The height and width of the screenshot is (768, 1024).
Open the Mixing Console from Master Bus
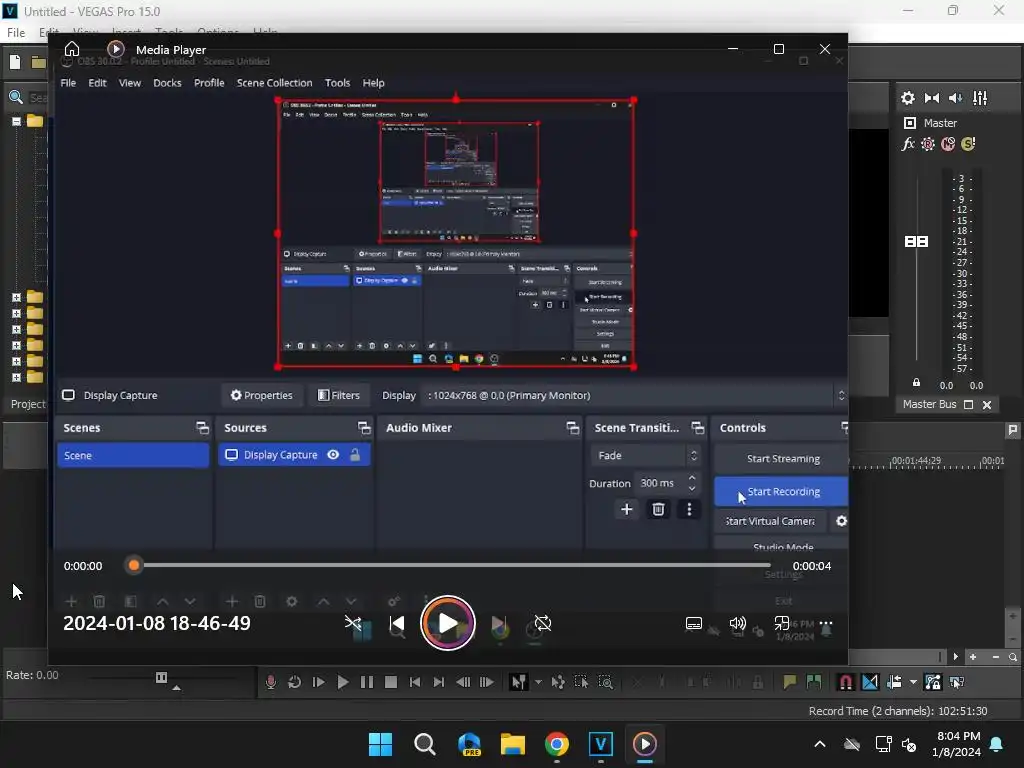point(980,98)
